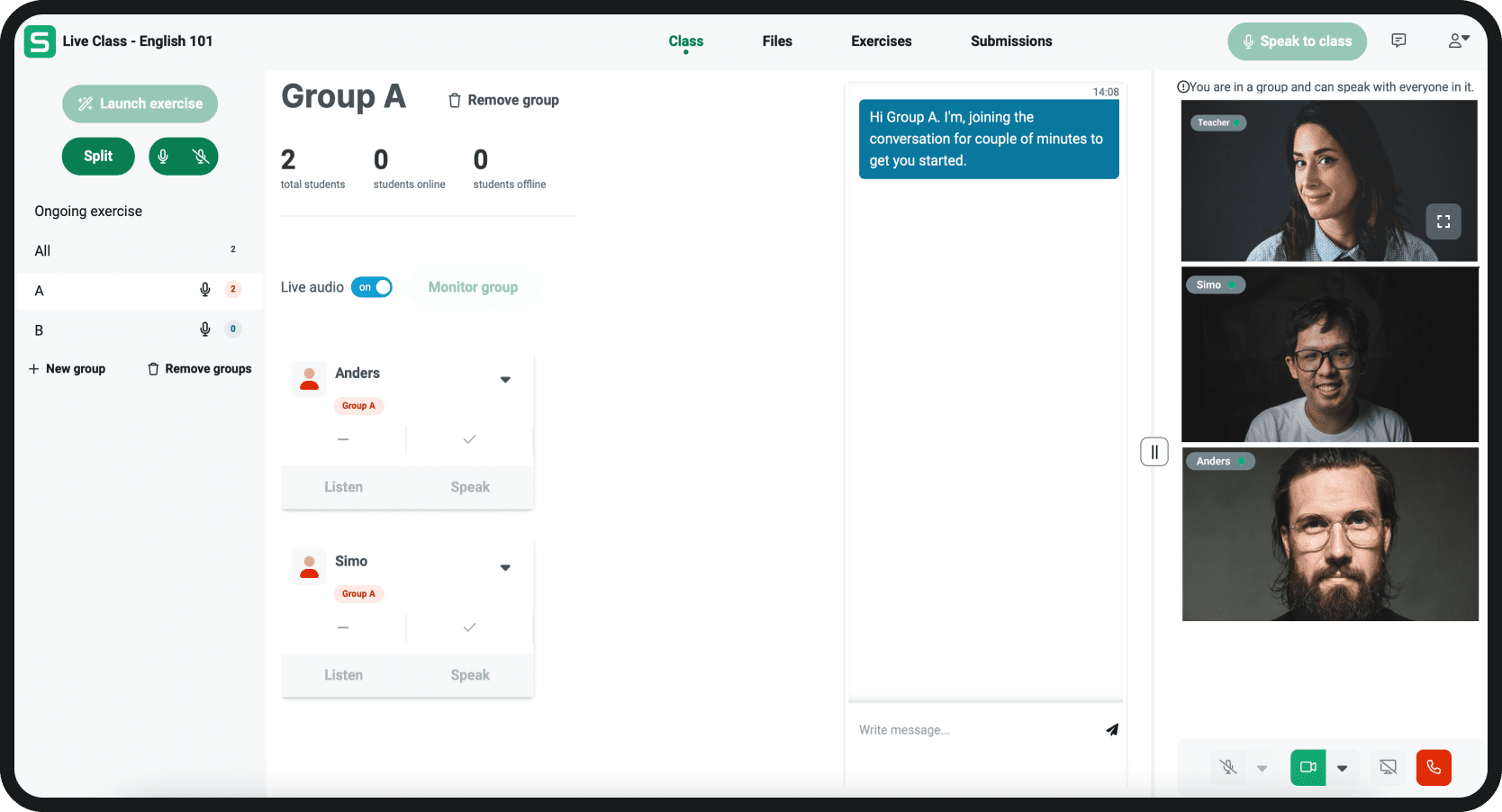This screenshot has width=1502, height=812.
Task: Send the chat message with paper plane icon
Action: pos(1112,730)
